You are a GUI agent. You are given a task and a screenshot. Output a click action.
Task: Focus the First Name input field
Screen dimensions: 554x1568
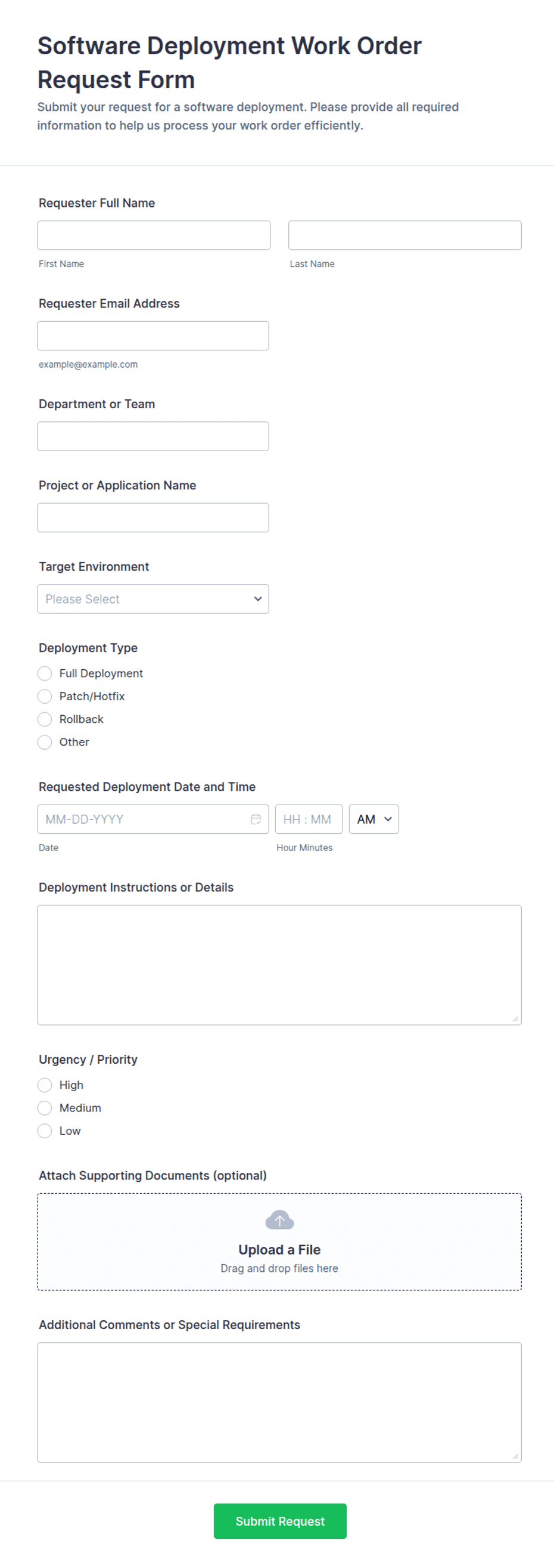(154, 235)
